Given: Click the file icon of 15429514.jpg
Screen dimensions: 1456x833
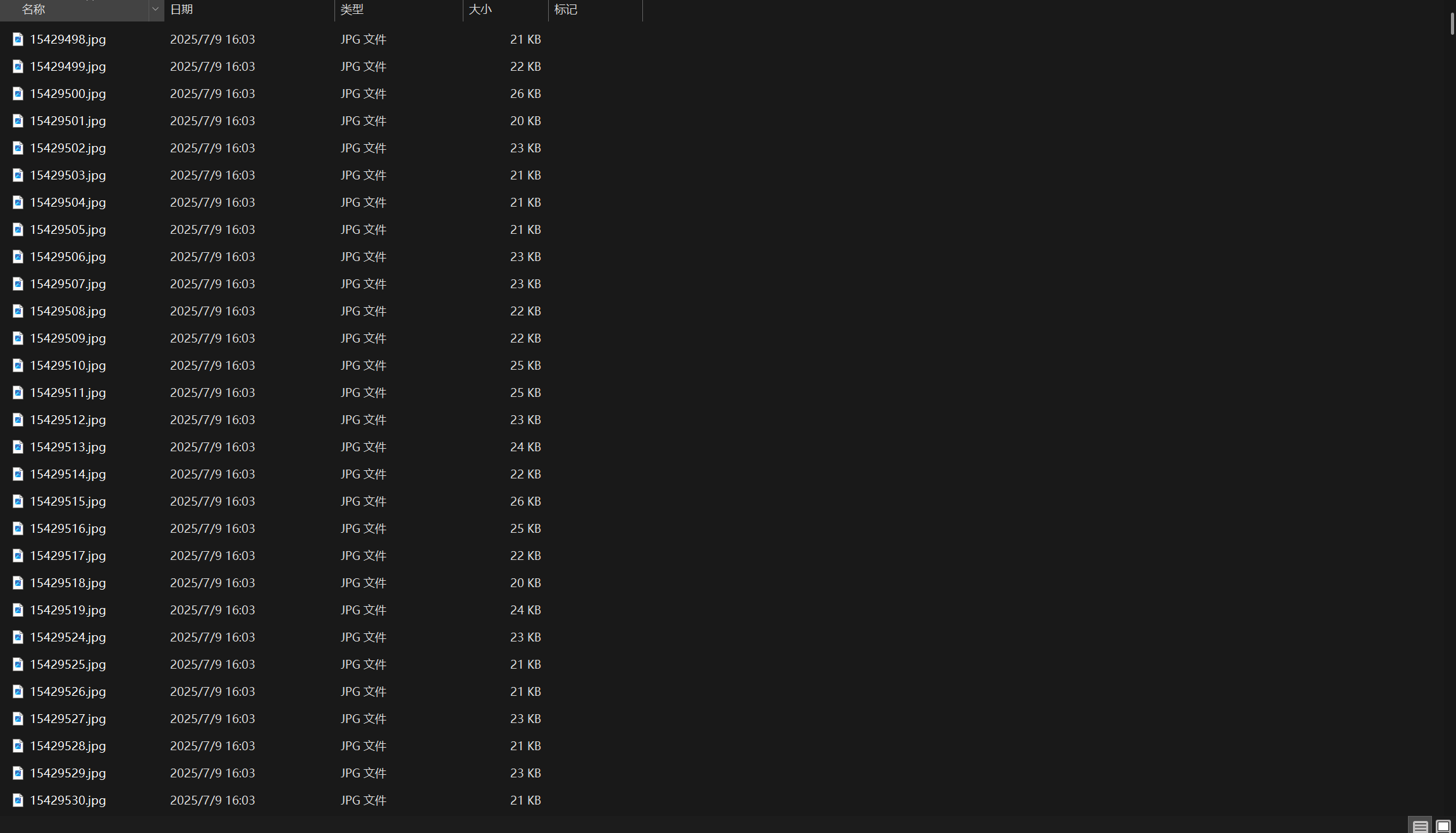Looking at the screenshot, I should [18, 474].
